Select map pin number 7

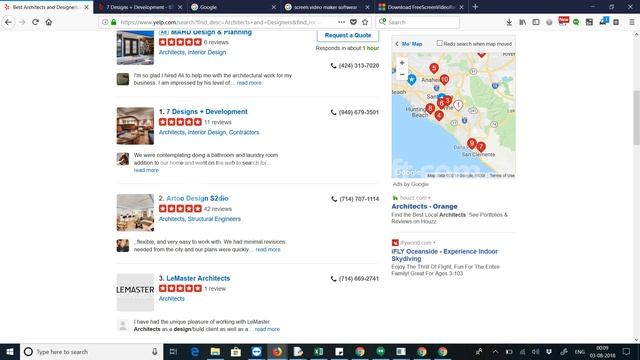[481, 146]
